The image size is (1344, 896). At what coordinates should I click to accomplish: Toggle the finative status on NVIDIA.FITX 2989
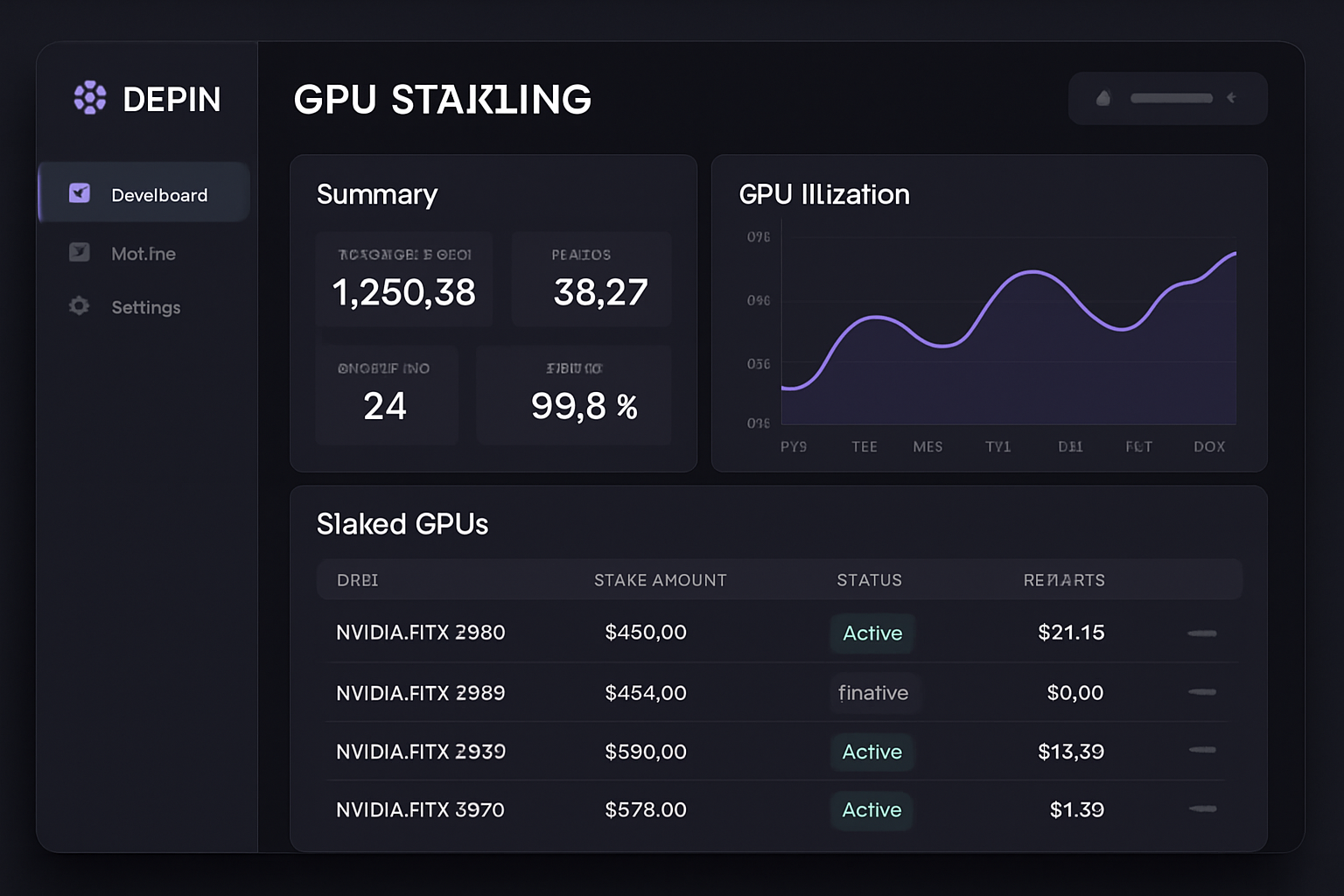(x=874, y=693)
